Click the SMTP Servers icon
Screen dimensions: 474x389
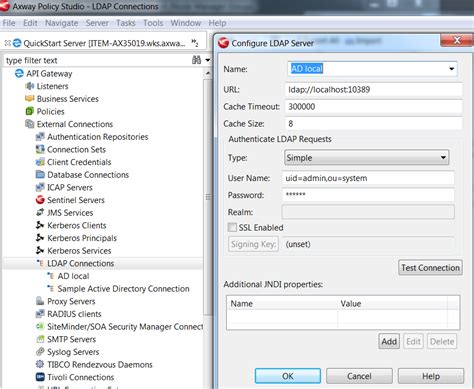click(40, 339)
